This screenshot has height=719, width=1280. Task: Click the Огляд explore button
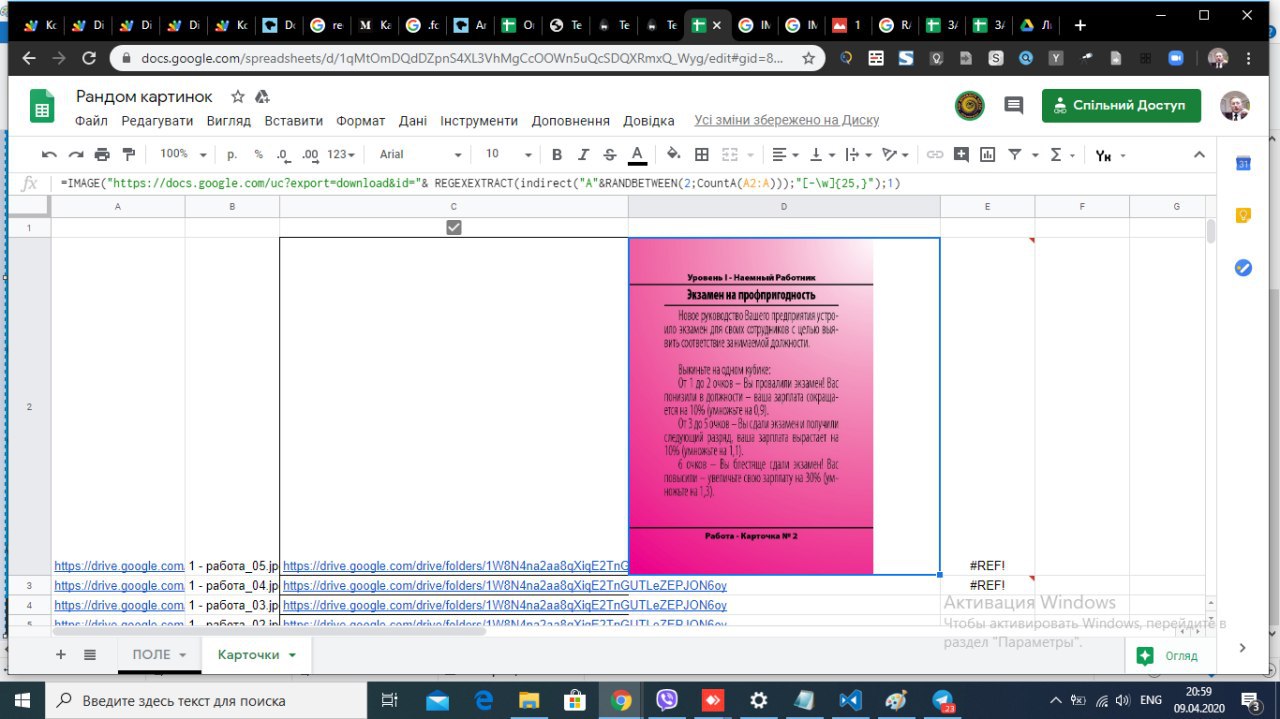coord(1170,656)
